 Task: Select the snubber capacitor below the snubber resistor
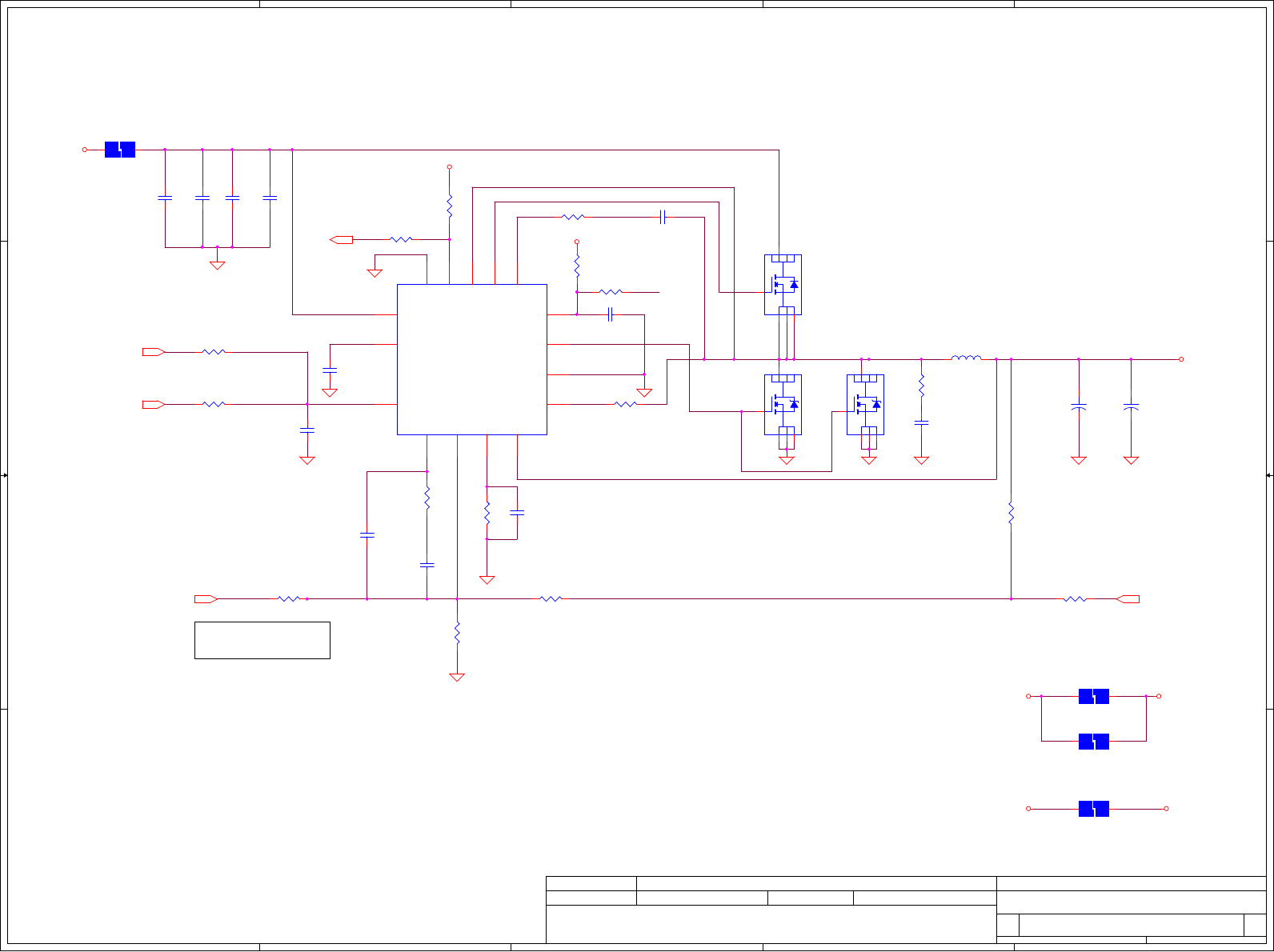click(x=921, y=422)
